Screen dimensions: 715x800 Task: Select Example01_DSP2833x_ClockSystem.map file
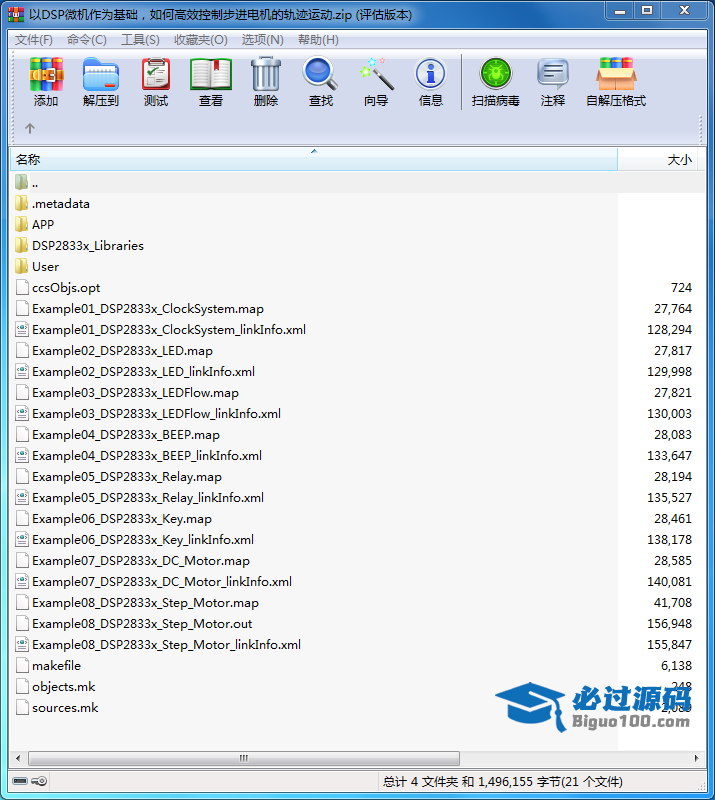click(x=147, y=309)
